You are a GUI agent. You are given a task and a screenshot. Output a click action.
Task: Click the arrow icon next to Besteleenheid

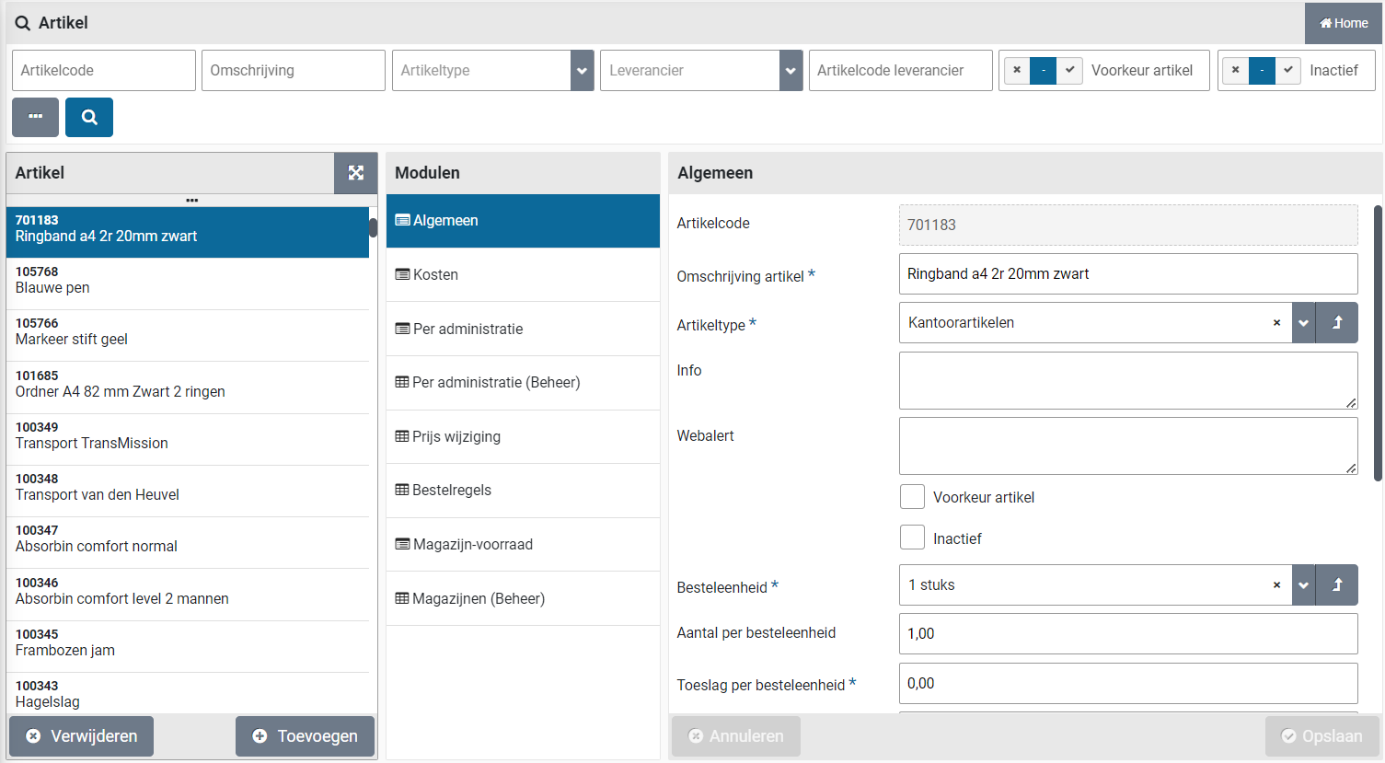[x=1337, y=585]
